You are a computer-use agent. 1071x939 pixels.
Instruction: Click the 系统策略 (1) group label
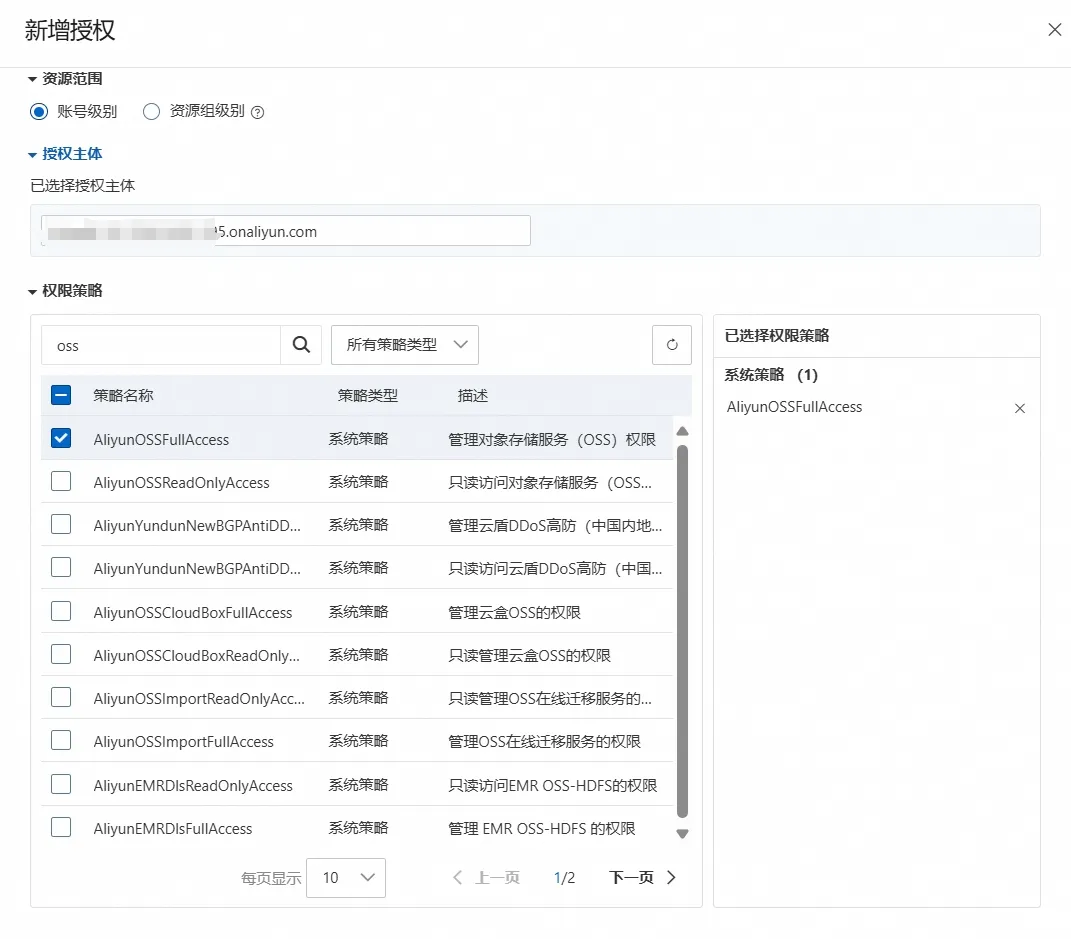click(771, 375)
